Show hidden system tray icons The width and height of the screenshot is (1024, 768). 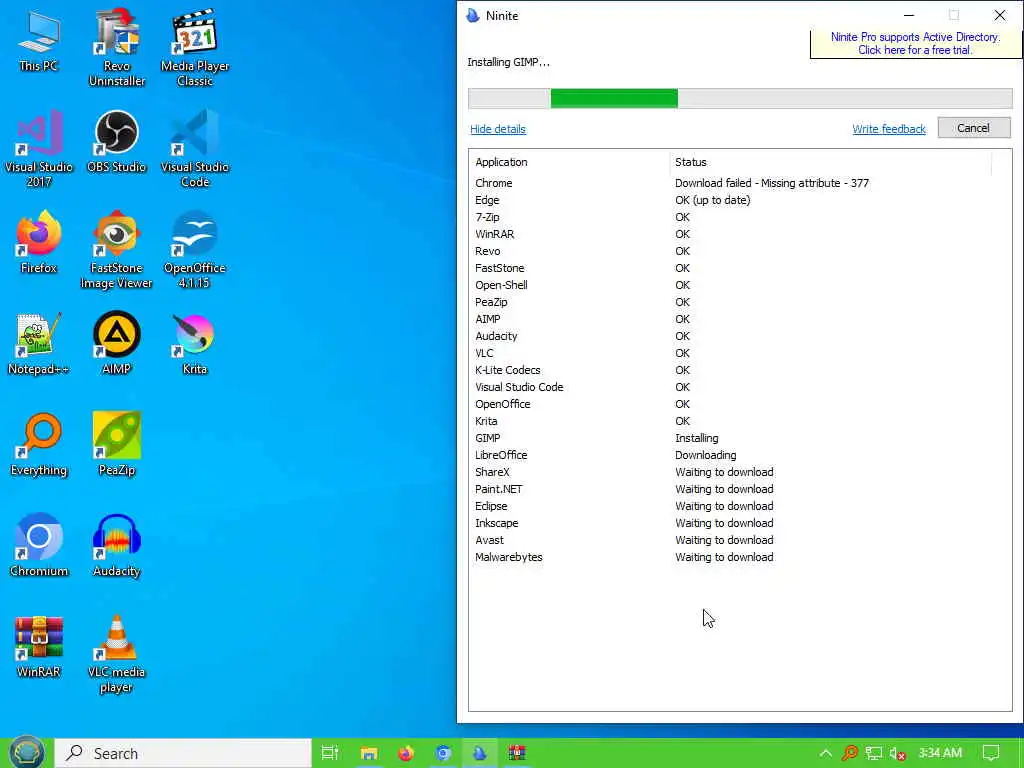[x=825, y=754]
